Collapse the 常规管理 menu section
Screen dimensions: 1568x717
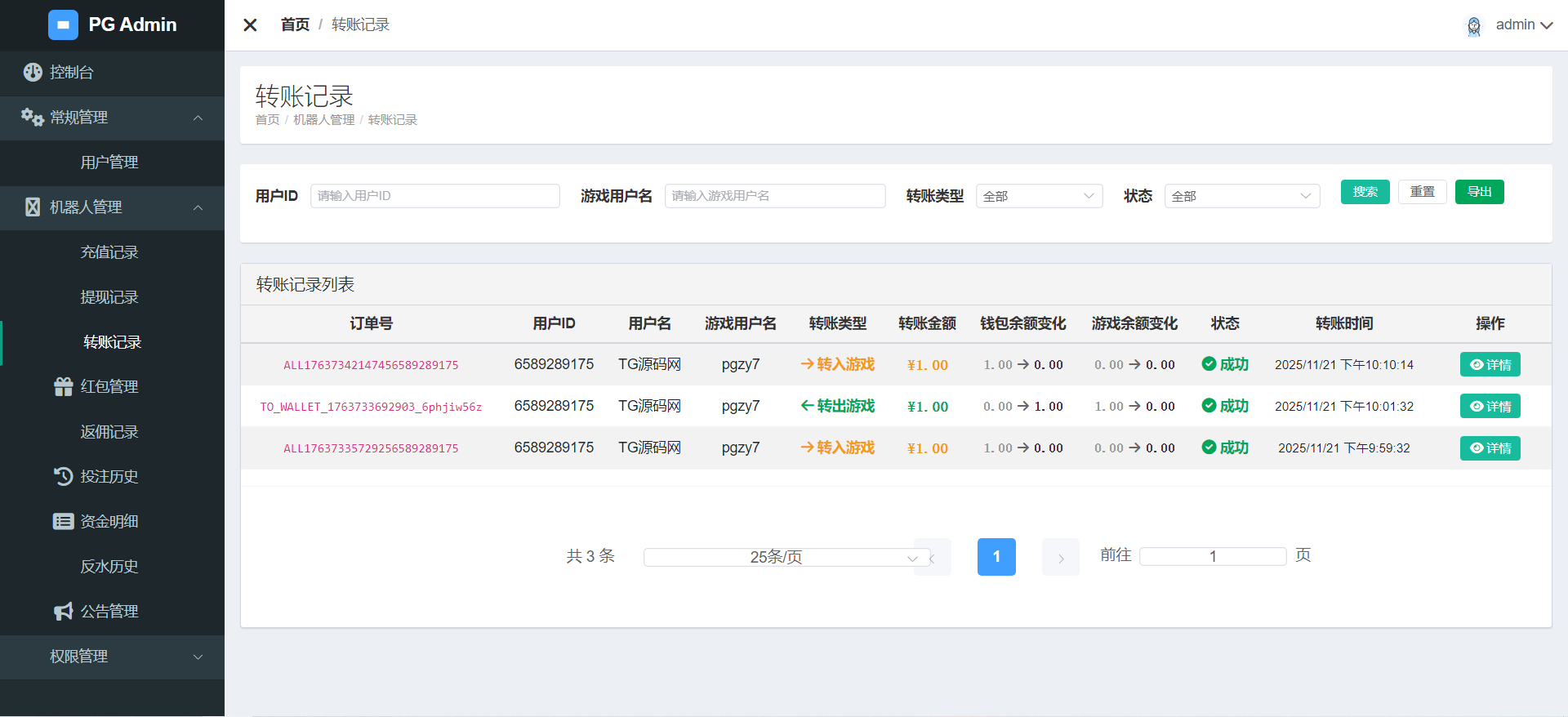click(x=197, y=118)
